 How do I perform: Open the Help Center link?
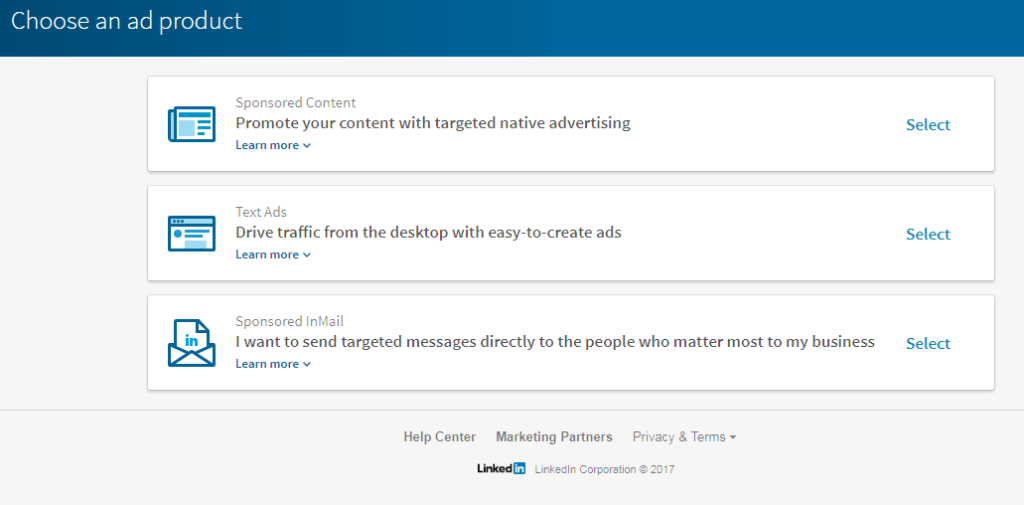(x=440, y=437)
